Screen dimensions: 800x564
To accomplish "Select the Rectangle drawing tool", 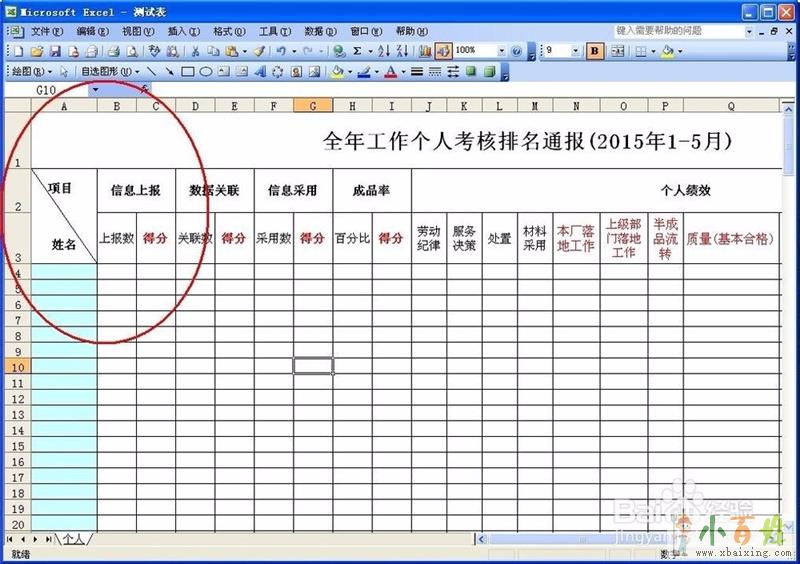I will [187, 72].
